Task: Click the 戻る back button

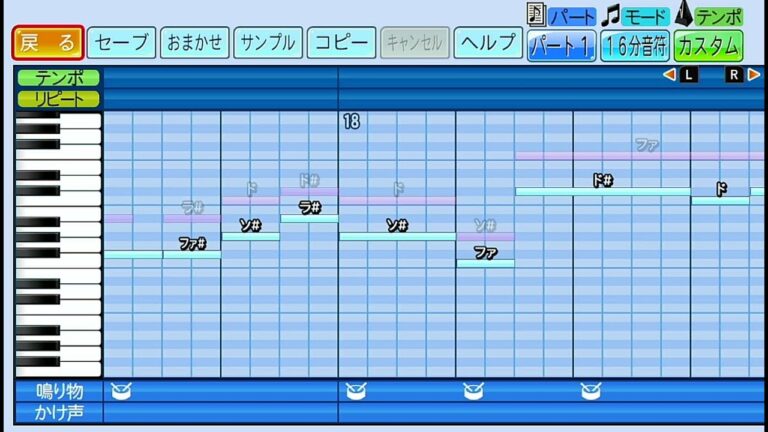Action: [x=47, y=43]
